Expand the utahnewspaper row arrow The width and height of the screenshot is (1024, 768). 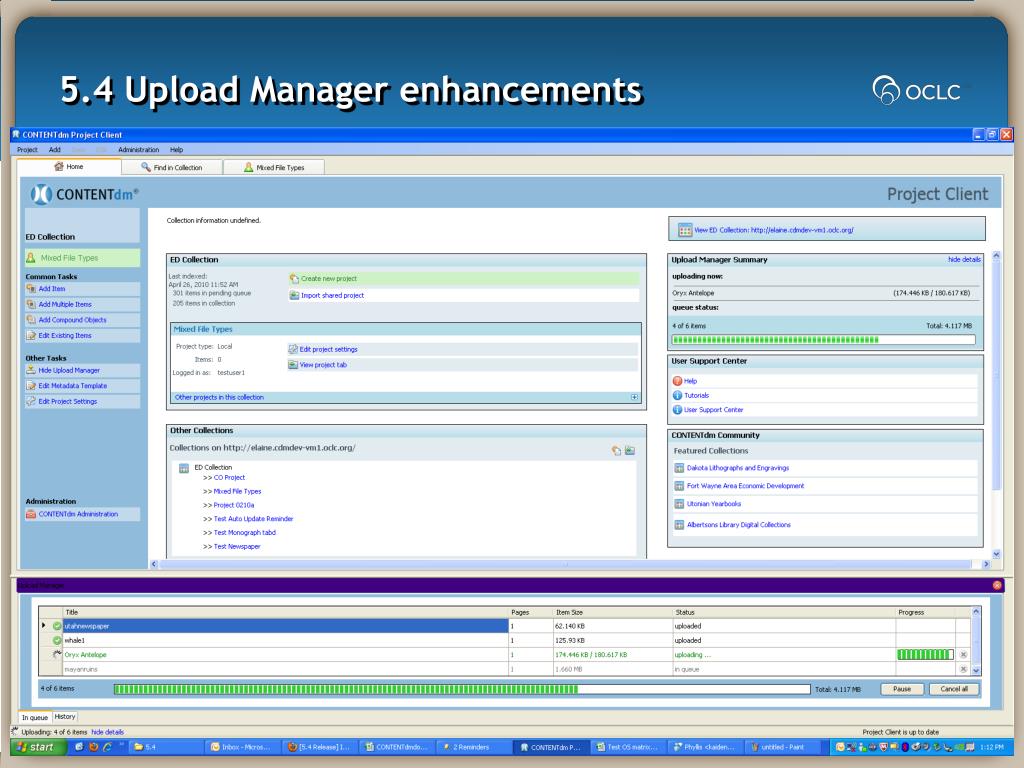point(44,626)
